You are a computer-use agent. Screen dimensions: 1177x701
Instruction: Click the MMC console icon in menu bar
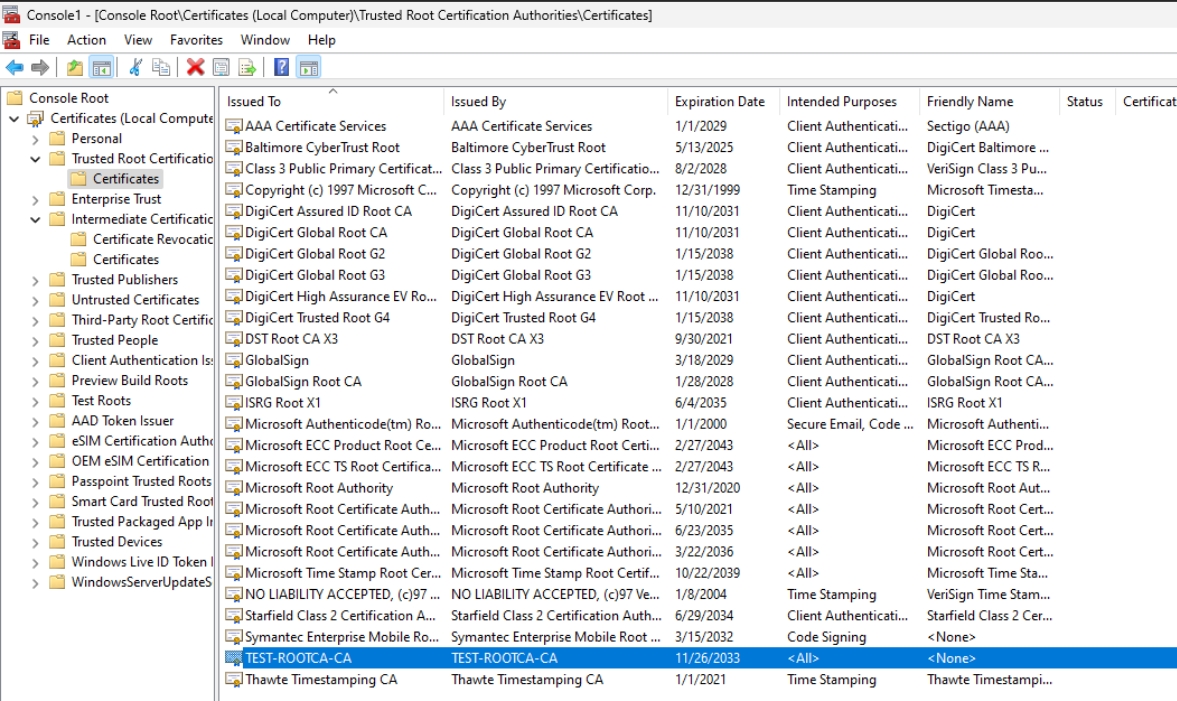11,40
